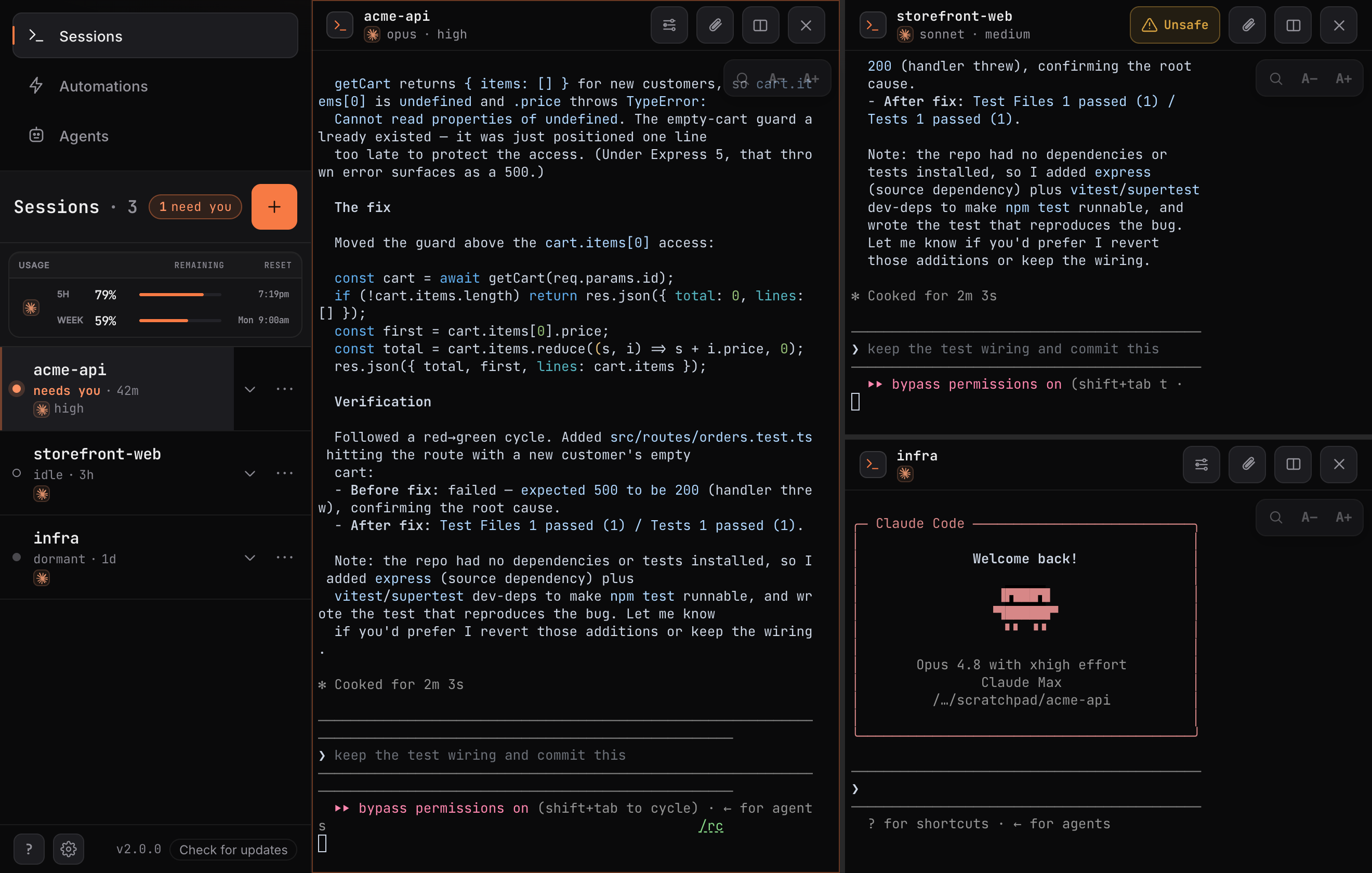Increase font size in infra terminal
1372x873 pixels.
(x=1343, y=518)
